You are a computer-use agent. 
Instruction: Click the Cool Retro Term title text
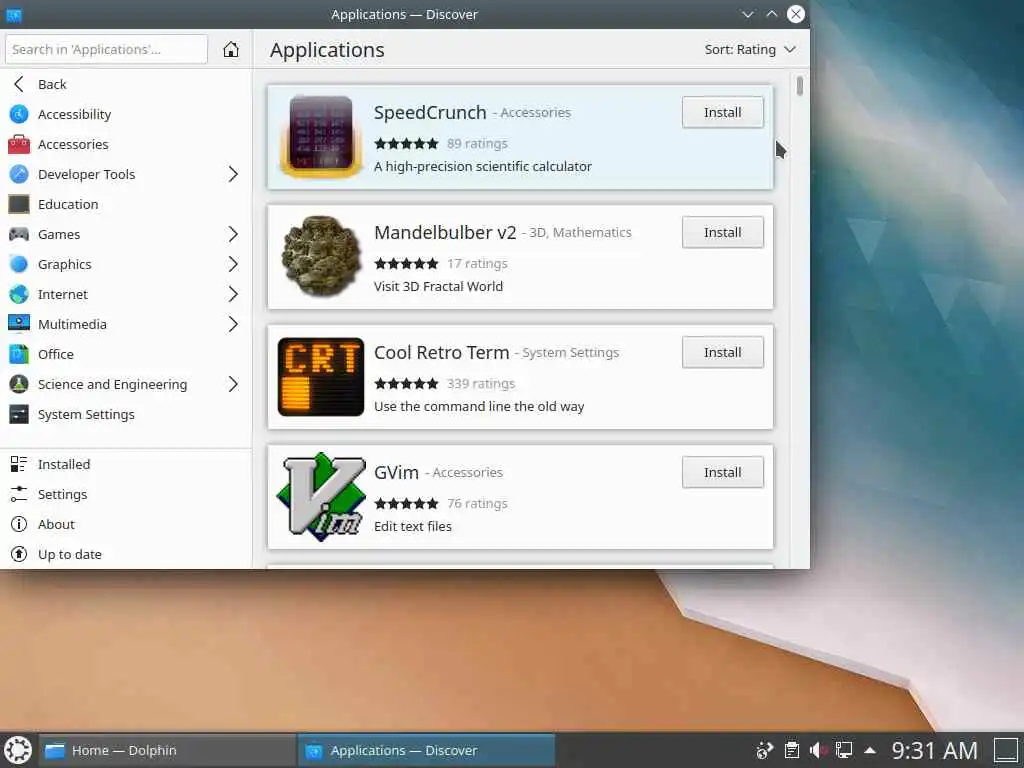click(441, 353)
